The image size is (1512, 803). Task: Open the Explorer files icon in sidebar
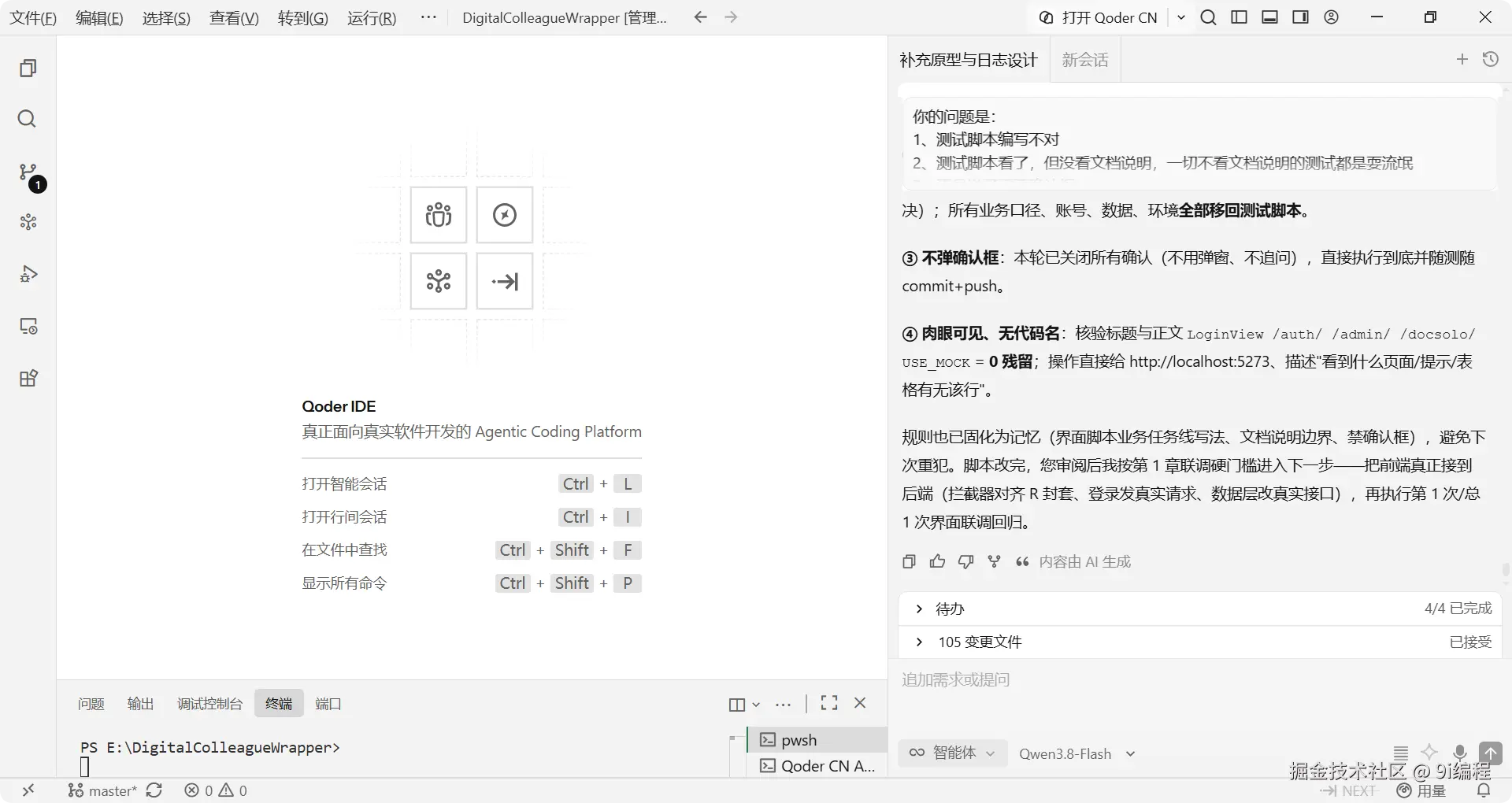pos(28,68)
